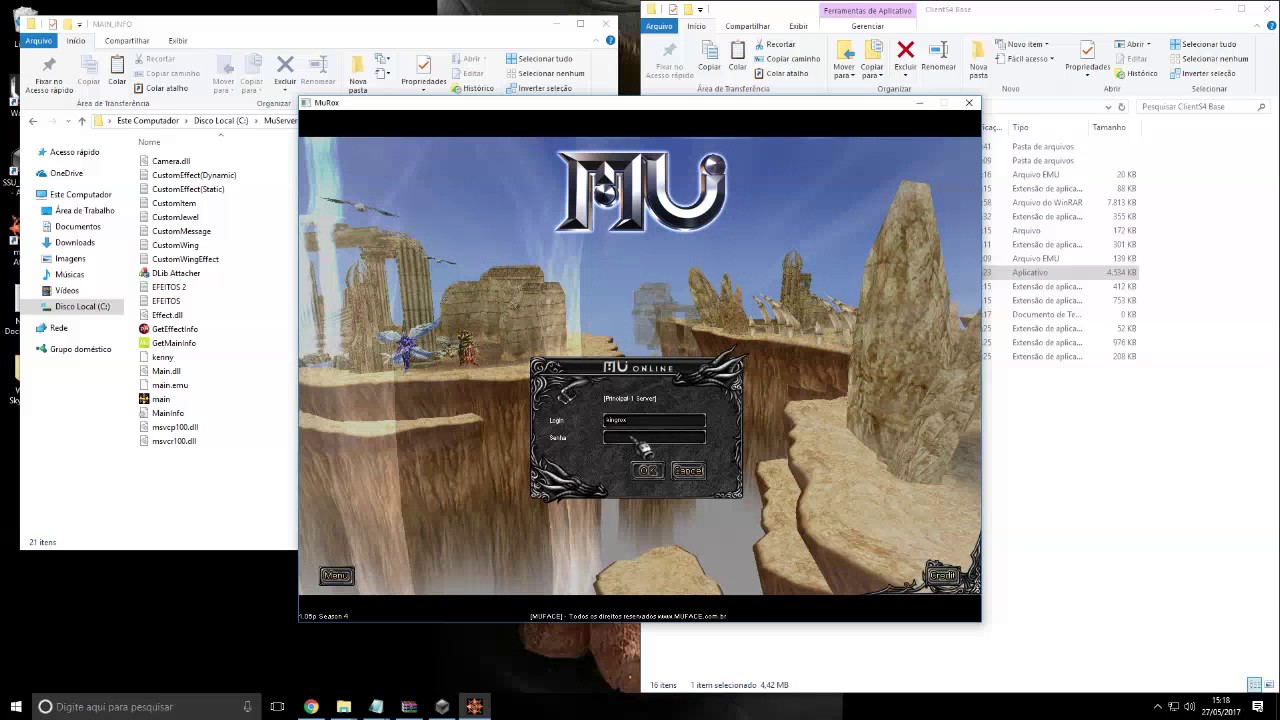Image resolution: width=1280 pixels, height=720 pixels.
Task: Switch to Gerenciar tab in ClientS4 Base window
Action: tap(868, 26)
